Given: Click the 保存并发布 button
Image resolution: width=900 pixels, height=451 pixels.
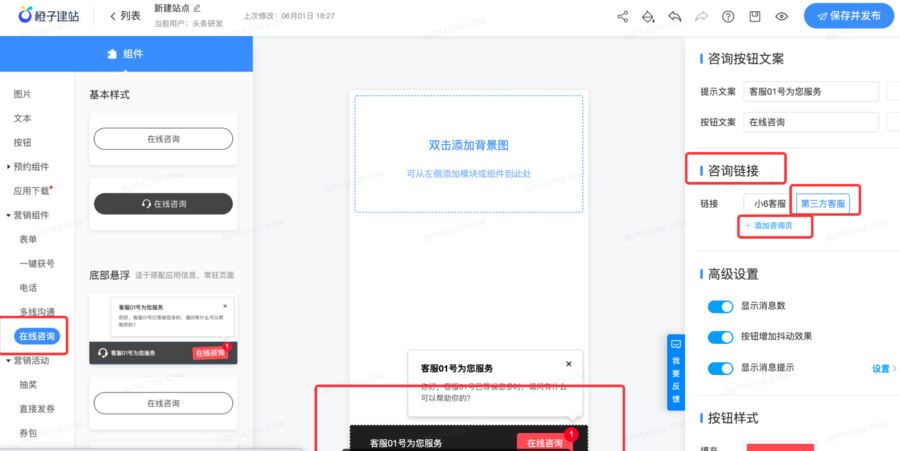Looking at the screenshot, I should (849, 17).
